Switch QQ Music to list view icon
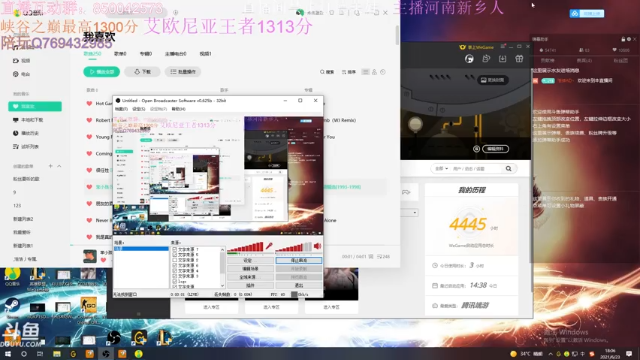The image size is (640, 360). (x=365, y=72)
